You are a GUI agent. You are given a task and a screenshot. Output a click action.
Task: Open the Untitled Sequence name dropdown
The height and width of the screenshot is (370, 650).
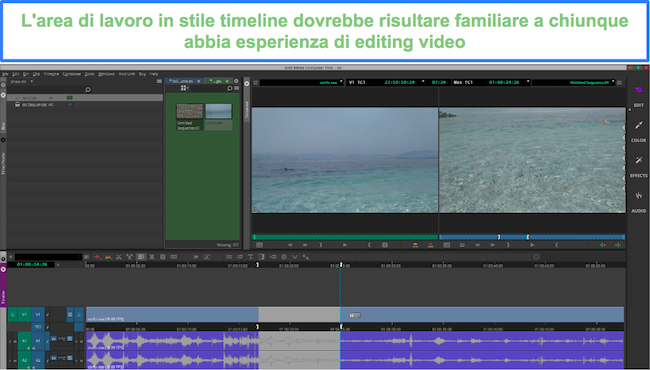614,82
